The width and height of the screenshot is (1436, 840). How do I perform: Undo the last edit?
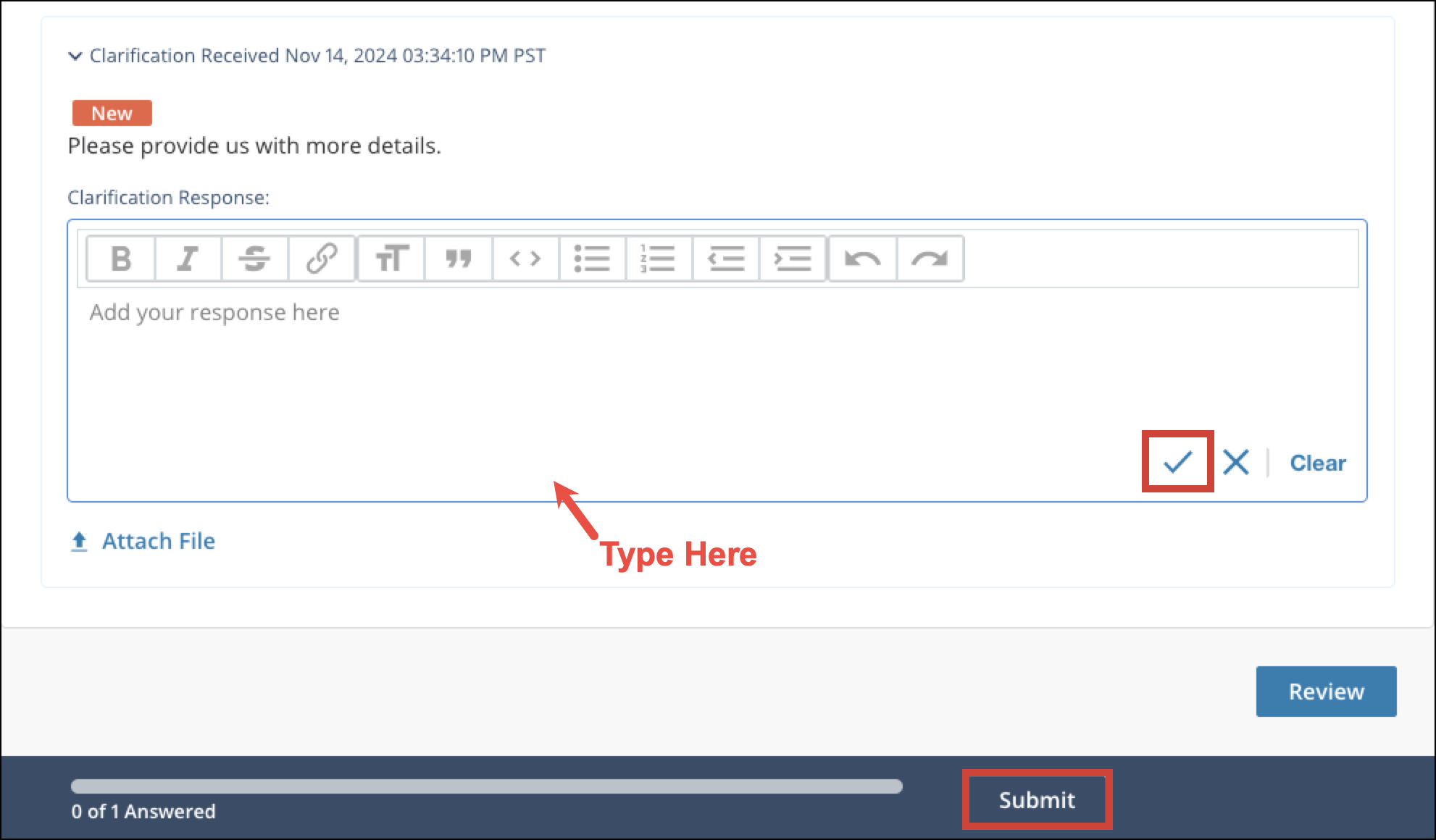(x=862, y=259)
